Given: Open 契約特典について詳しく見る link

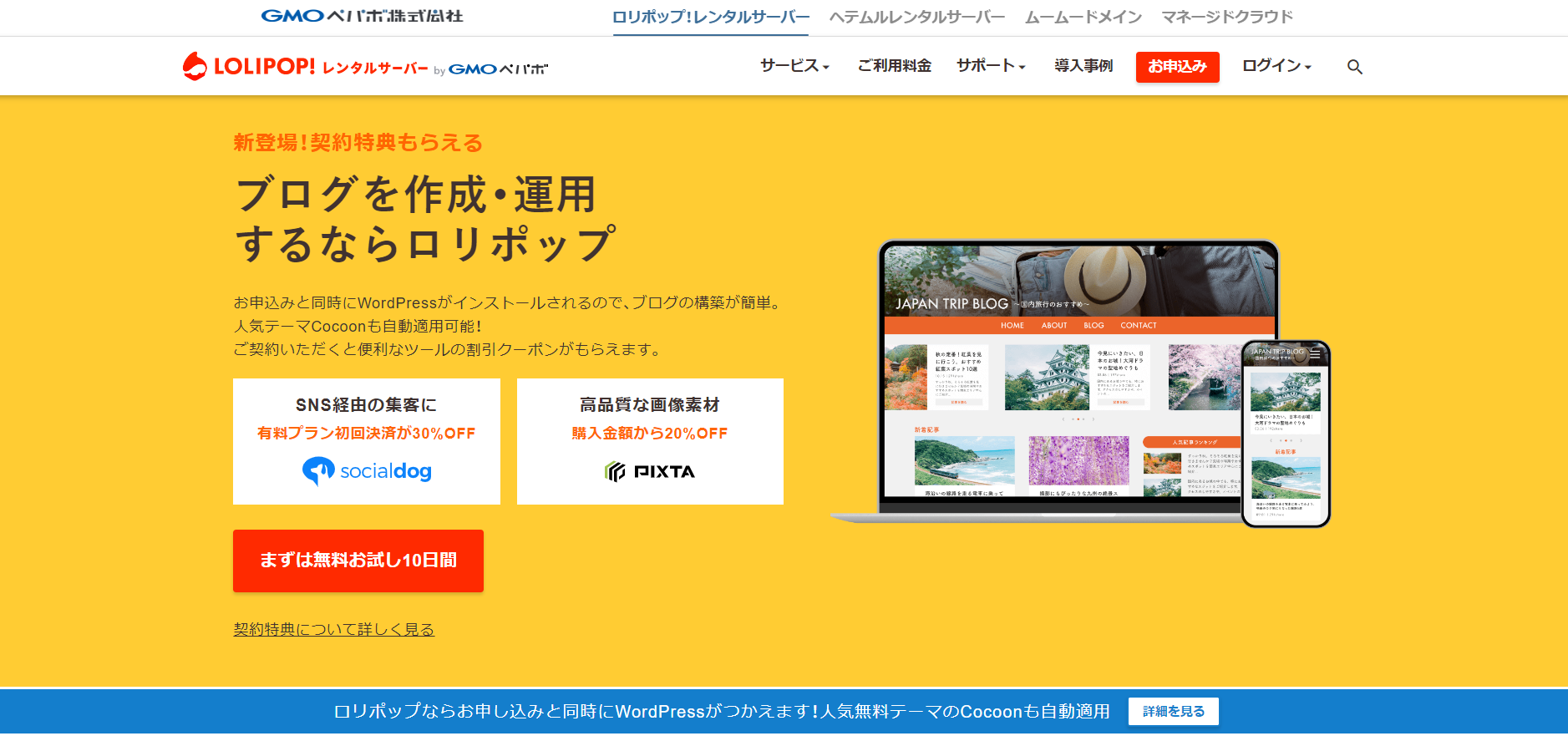Looking at the screenshot, I should pos(334,629).
